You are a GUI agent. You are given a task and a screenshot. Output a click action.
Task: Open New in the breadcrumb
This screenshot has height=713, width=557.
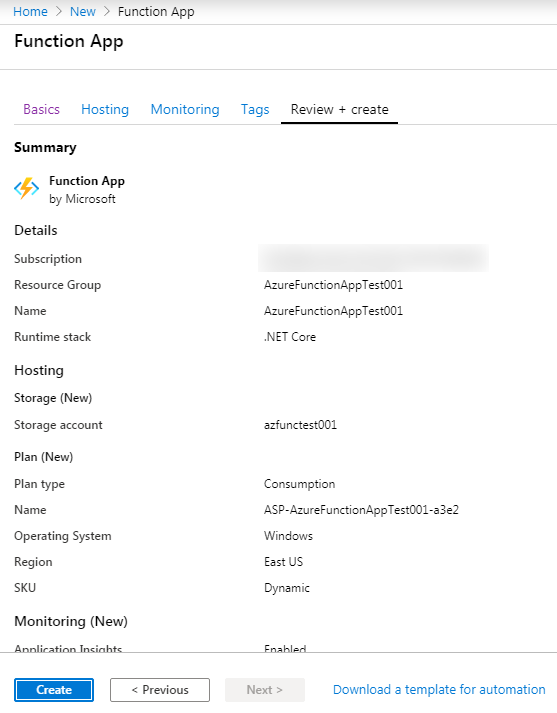83,11
